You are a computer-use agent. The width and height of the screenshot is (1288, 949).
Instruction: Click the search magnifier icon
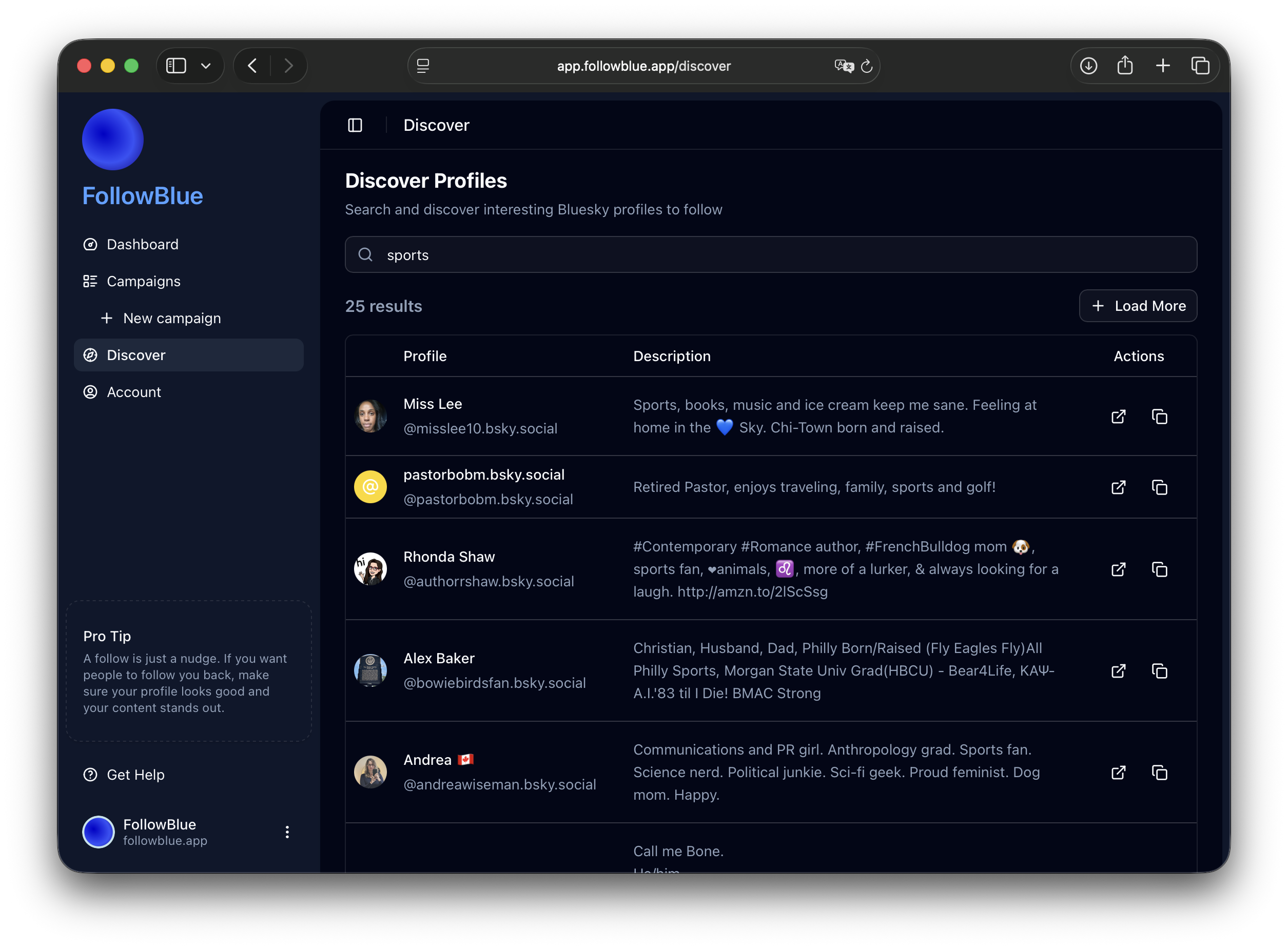tap(366, 254)
